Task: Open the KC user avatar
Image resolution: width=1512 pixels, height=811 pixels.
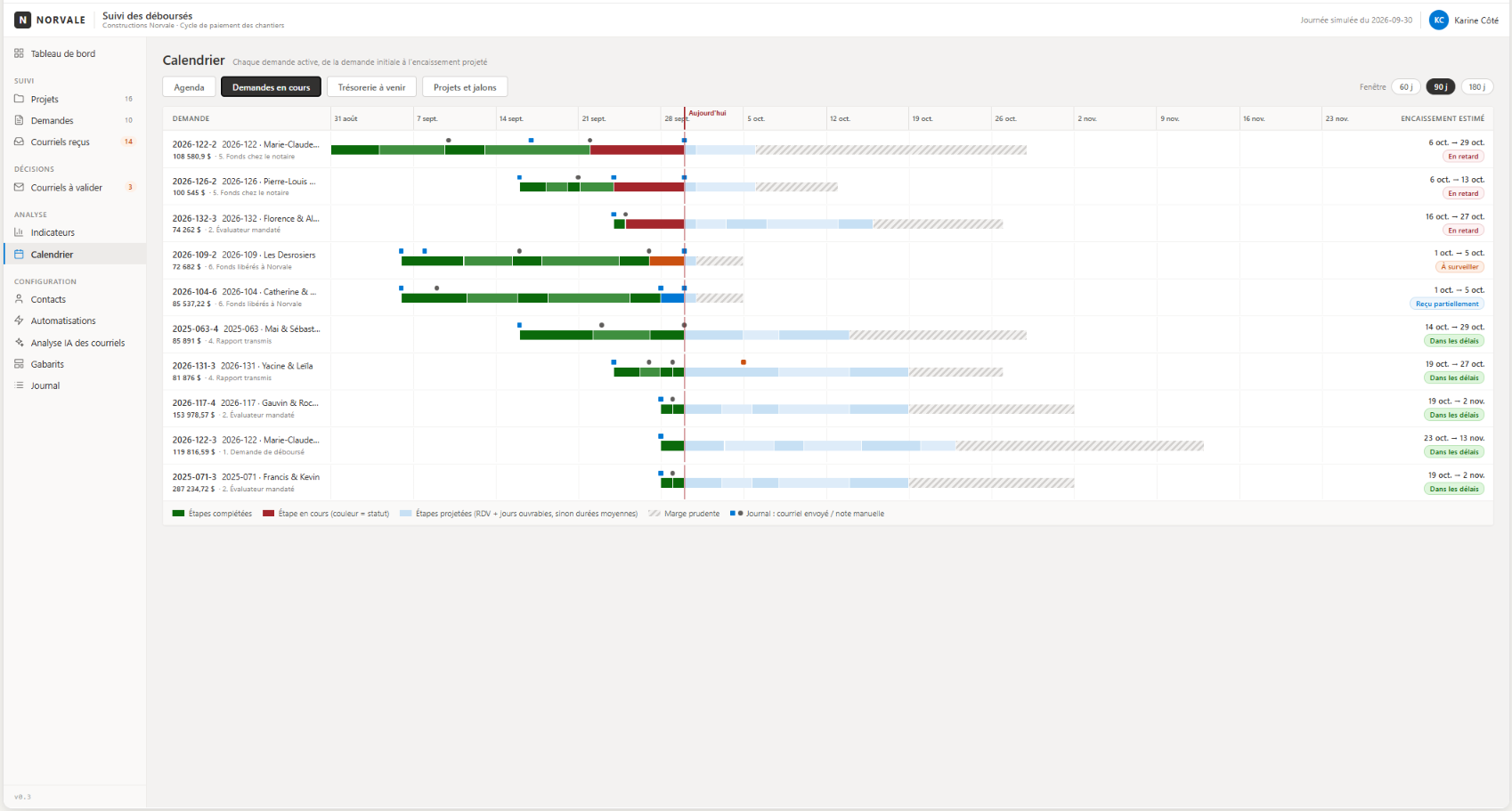Action: pyautogui.click(x=1438, y=20)
